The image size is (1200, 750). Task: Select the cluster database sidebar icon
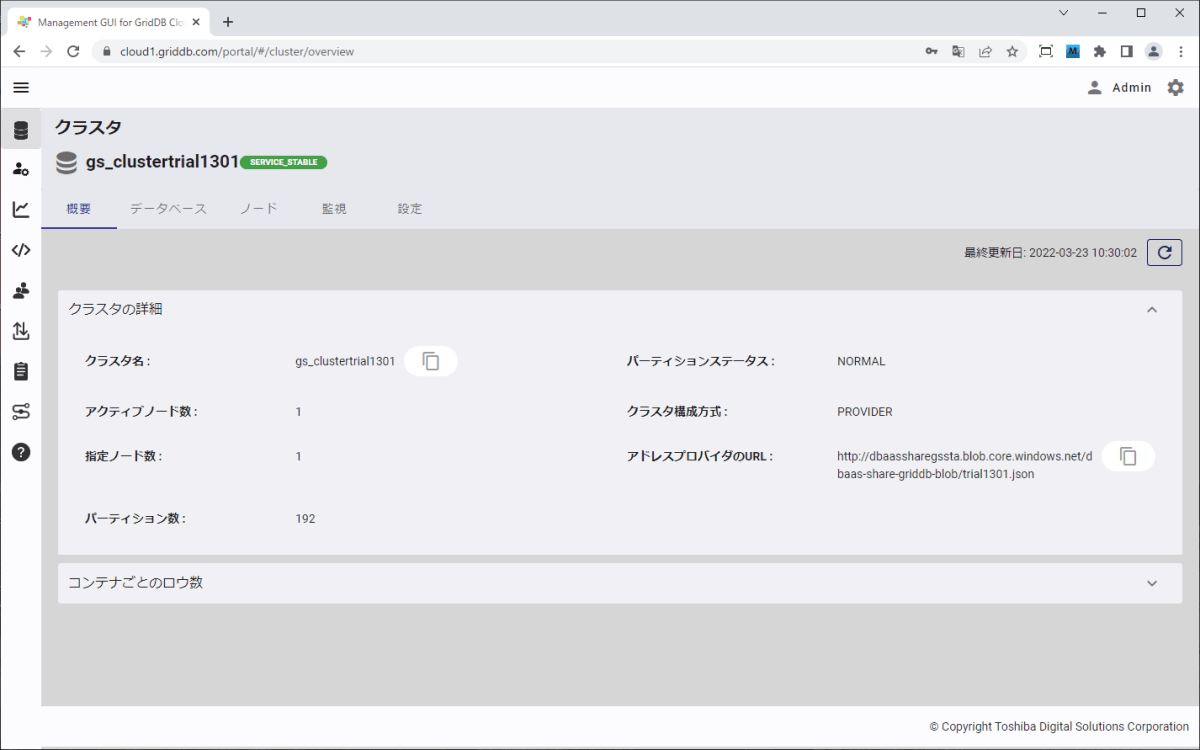tap(21, 129)
